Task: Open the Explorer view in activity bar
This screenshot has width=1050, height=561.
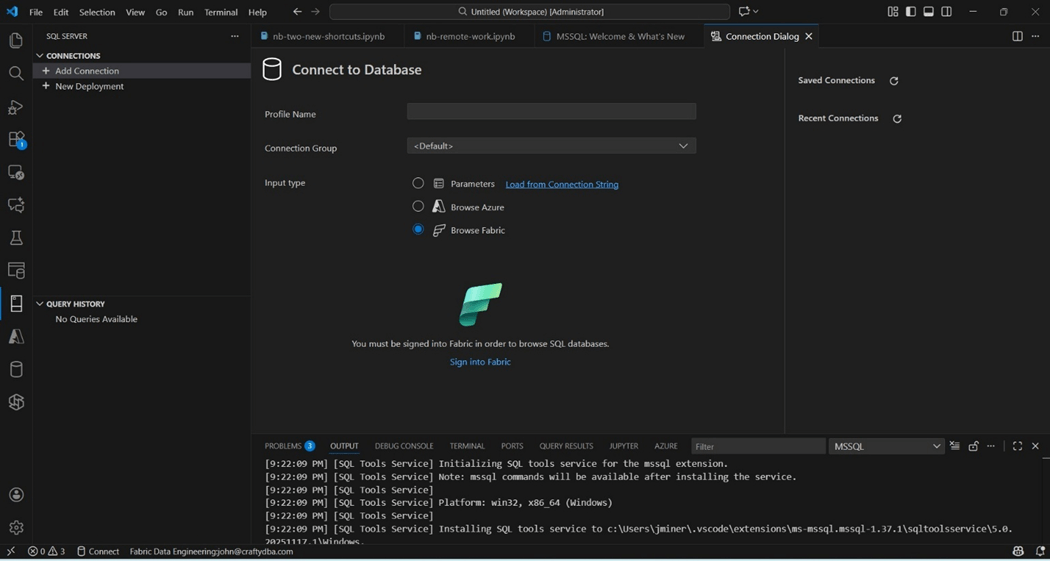Action: click(16, 41)
